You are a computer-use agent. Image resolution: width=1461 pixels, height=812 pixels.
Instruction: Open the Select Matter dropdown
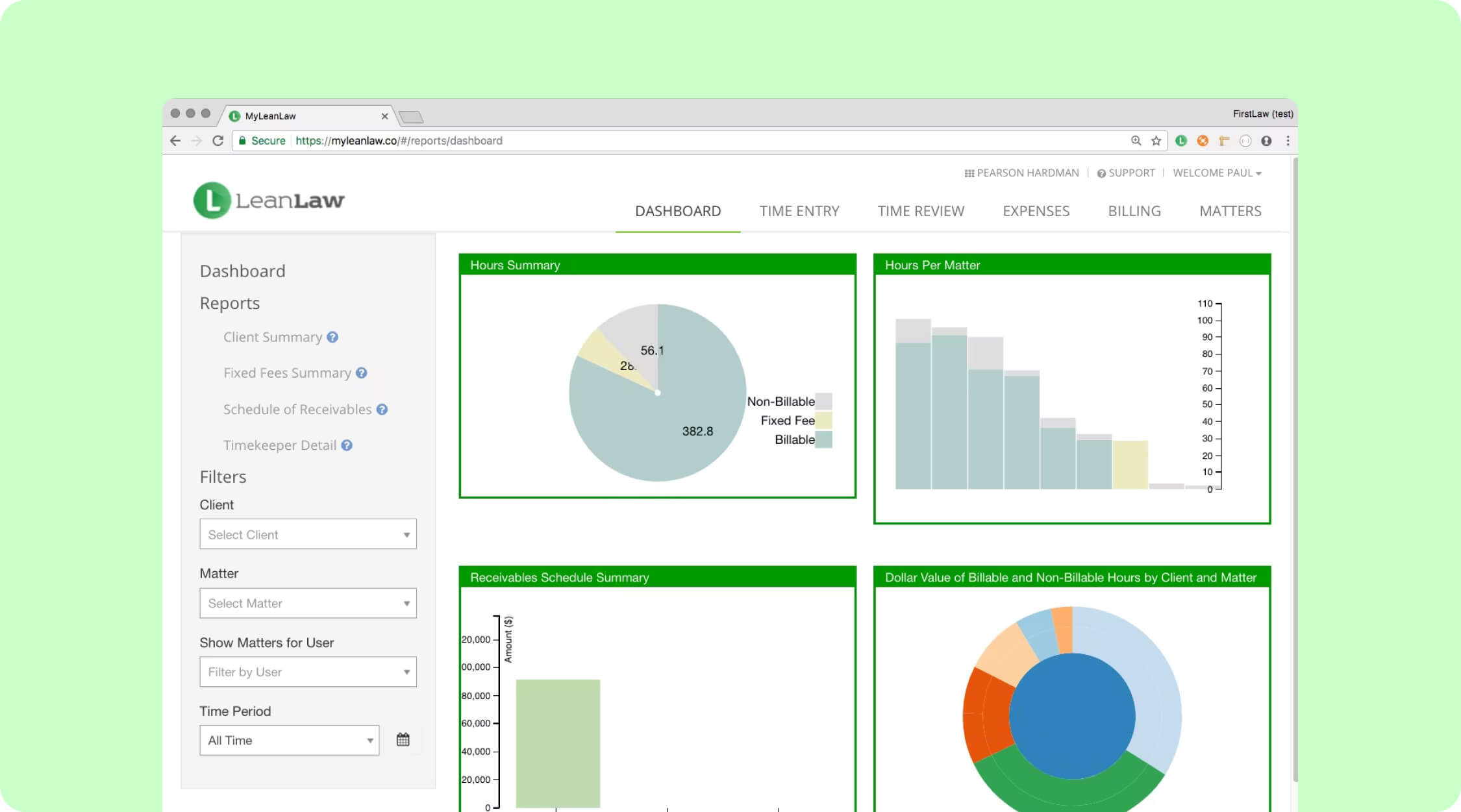pyautogui.click(x=307, y=602)
